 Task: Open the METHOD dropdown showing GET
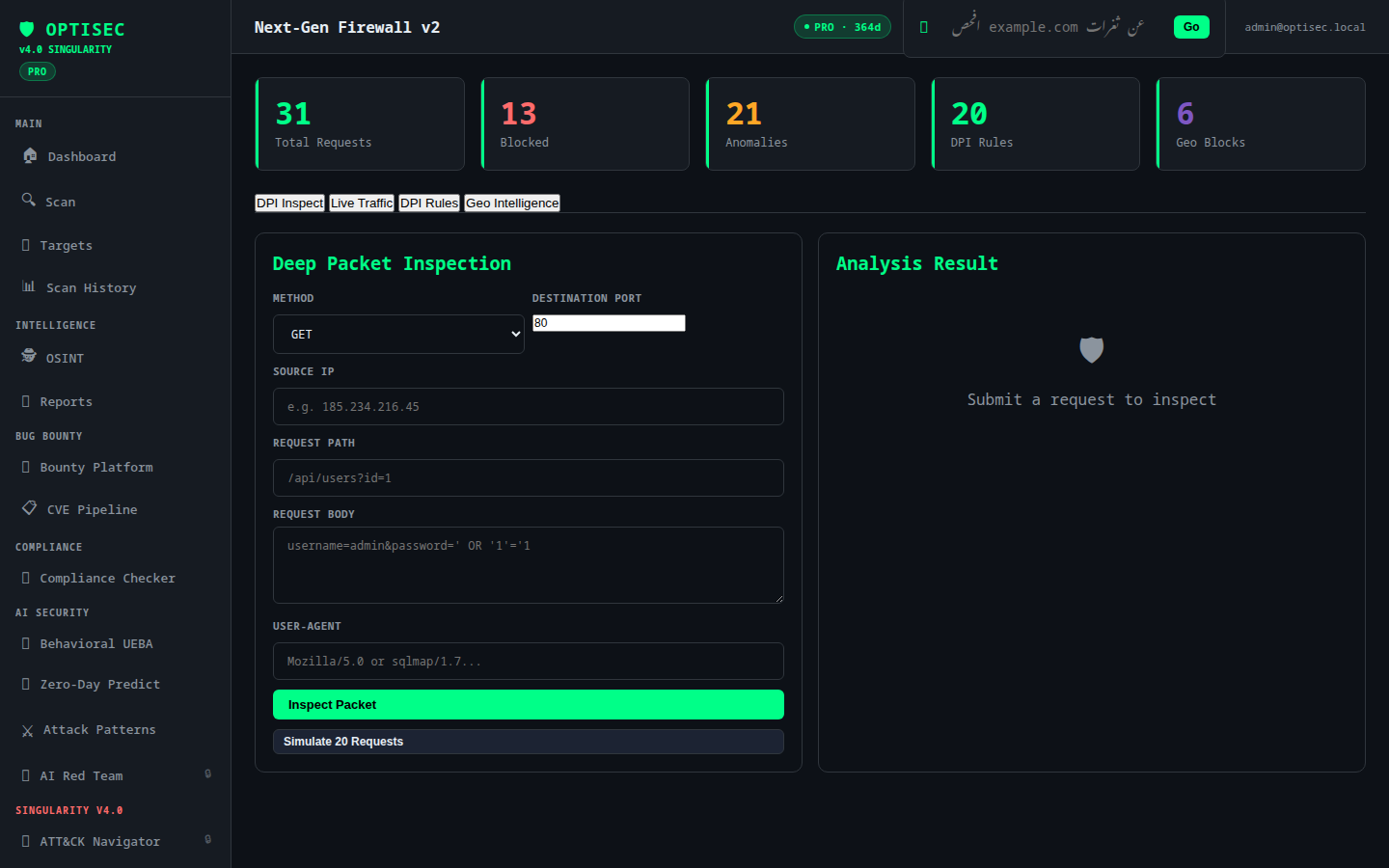click(x=398, y=334)
